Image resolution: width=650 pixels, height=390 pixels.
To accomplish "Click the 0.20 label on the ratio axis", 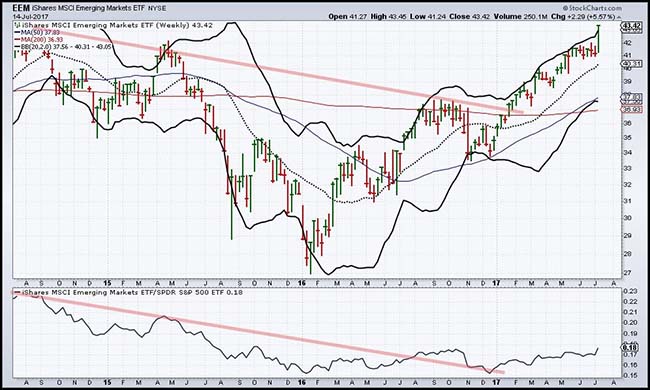I will tap(630, 322).
